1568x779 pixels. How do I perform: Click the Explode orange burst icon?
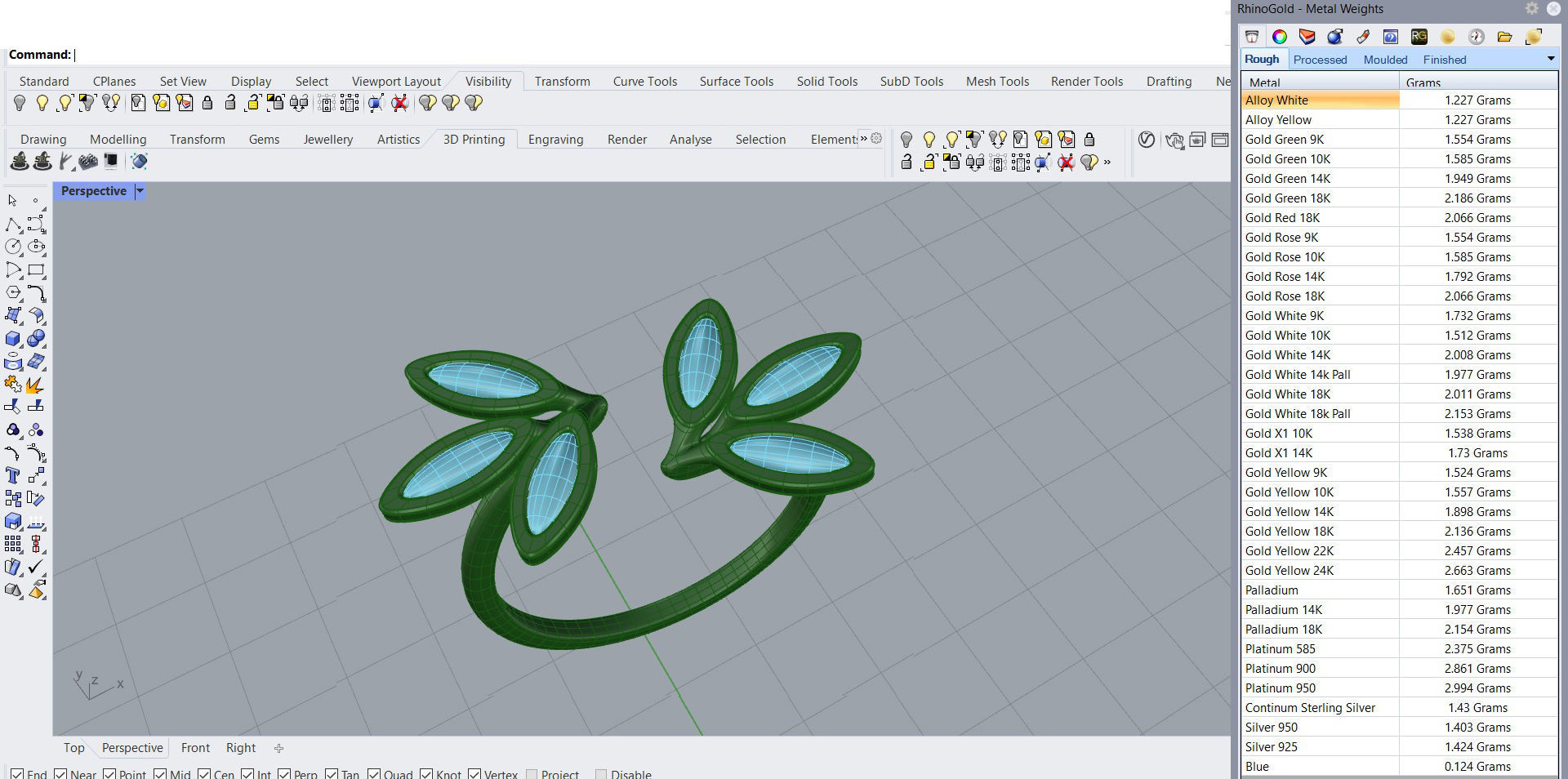pos(35,384)
